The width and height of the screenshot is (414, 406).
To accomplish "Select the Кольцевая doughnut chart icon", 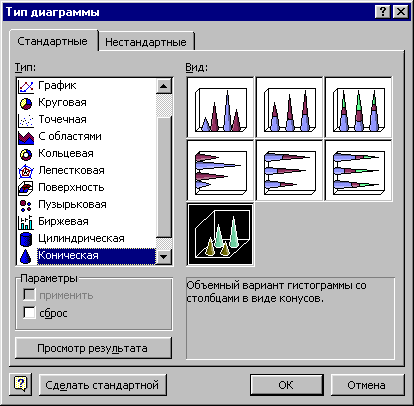I will 26,154.
